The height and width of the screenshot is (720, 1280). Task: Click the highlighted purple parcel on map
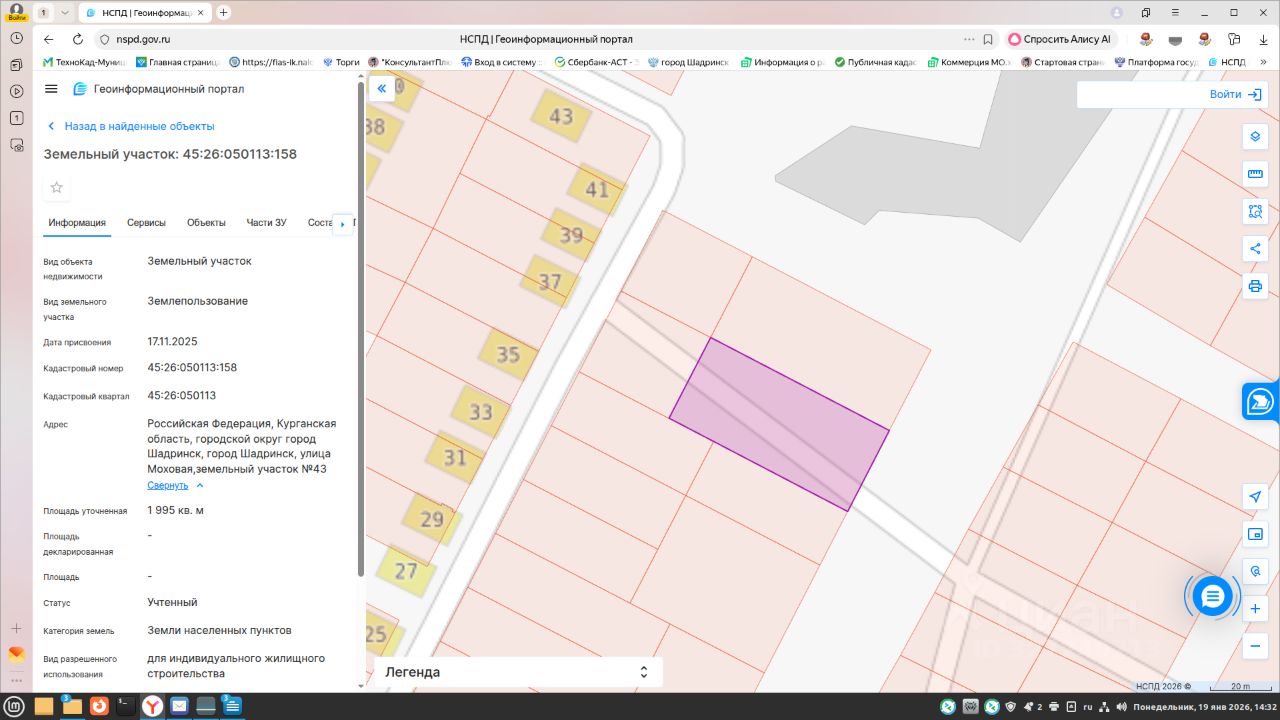[779, 424]
